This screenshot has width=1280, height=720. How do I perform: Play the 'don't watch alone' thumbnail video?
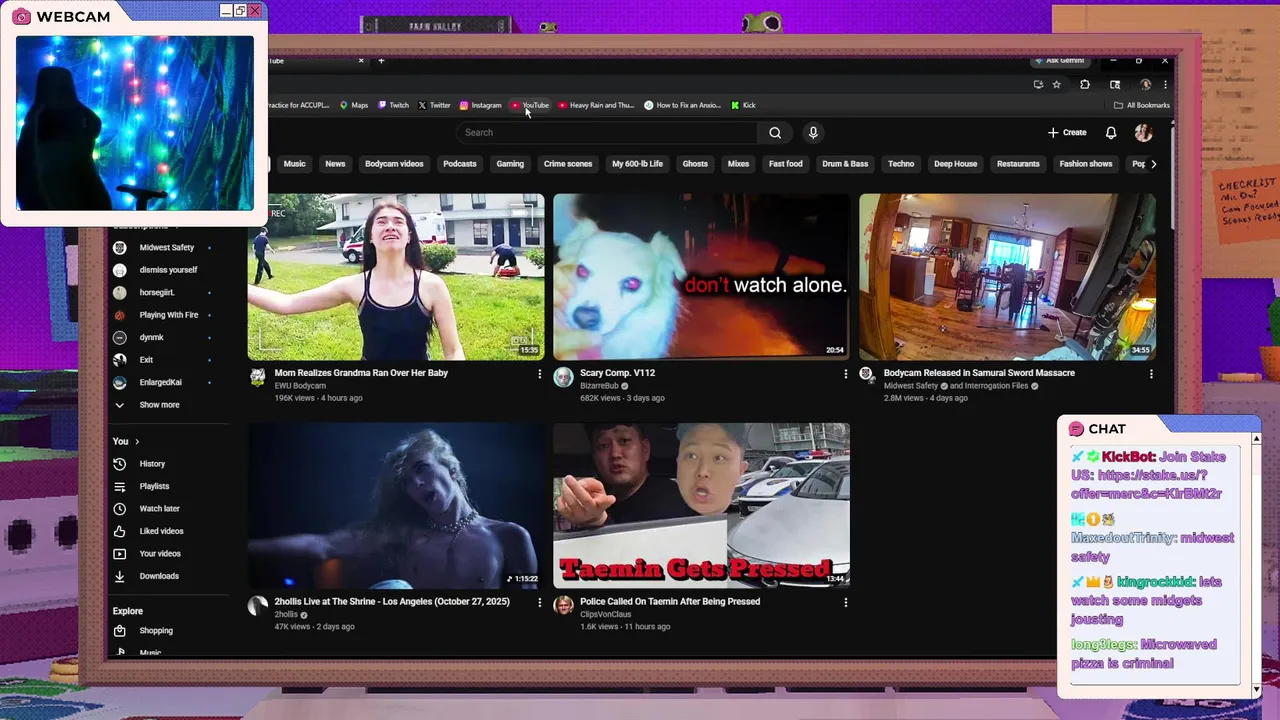pos(701,277)
